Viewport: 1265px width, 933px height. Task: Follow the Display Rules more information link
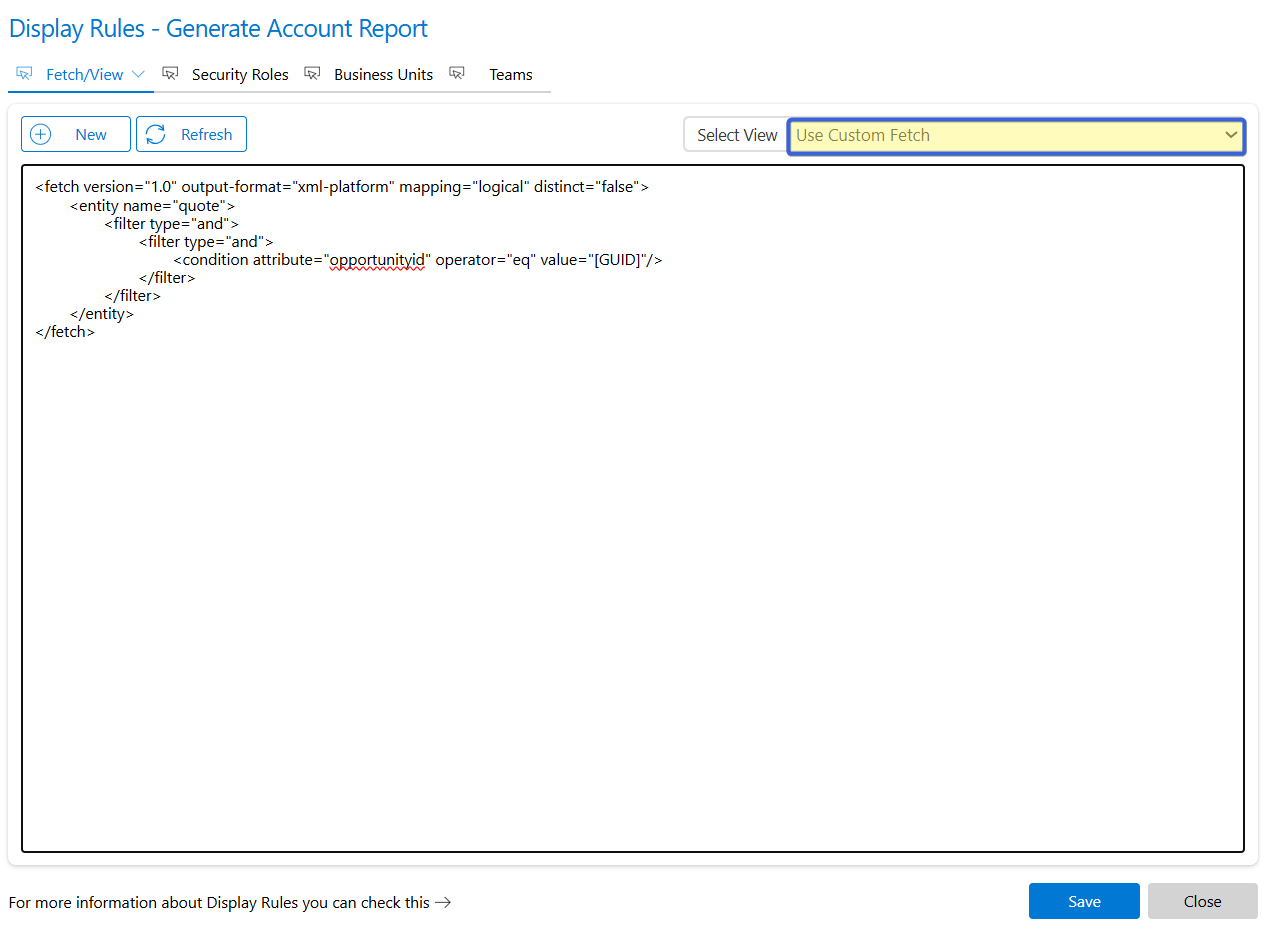pos(220,902)
